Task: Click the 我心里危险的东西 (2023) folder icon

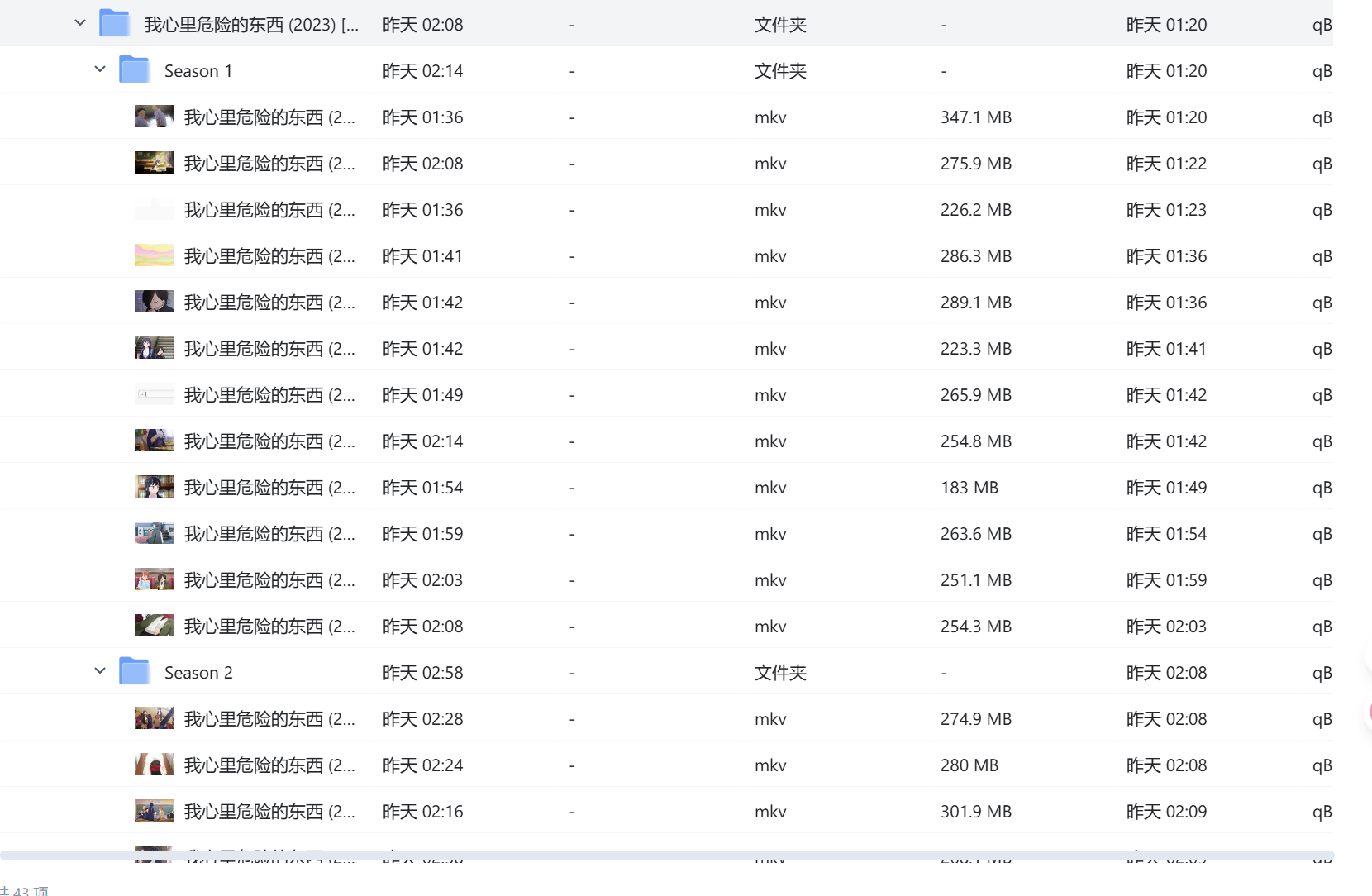Action: [114, 23]
